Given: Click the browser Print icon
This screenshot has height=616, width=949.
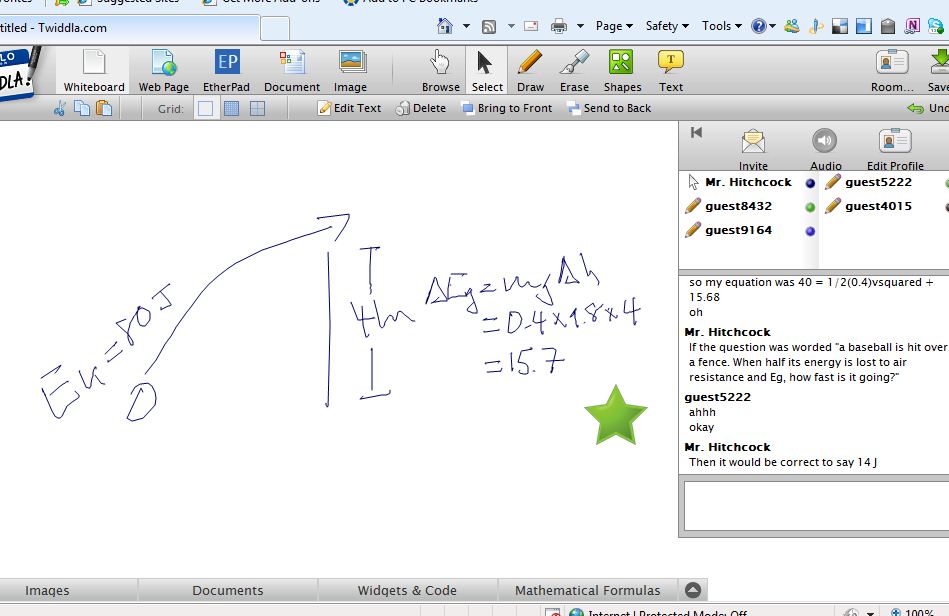Looking at the screenshot, I should pyautogui.click(x=559, y=26).
